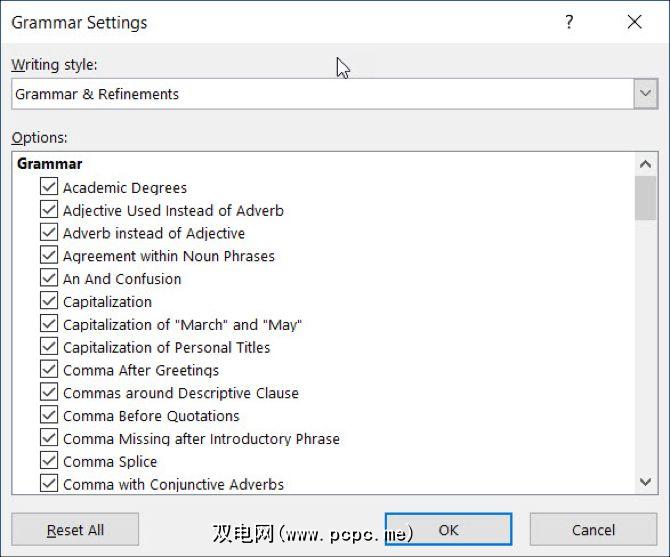The width and height of the screenshot is (670, 557).
Task: Click the Help question mark icon
Action: click(x=569, y=22)
